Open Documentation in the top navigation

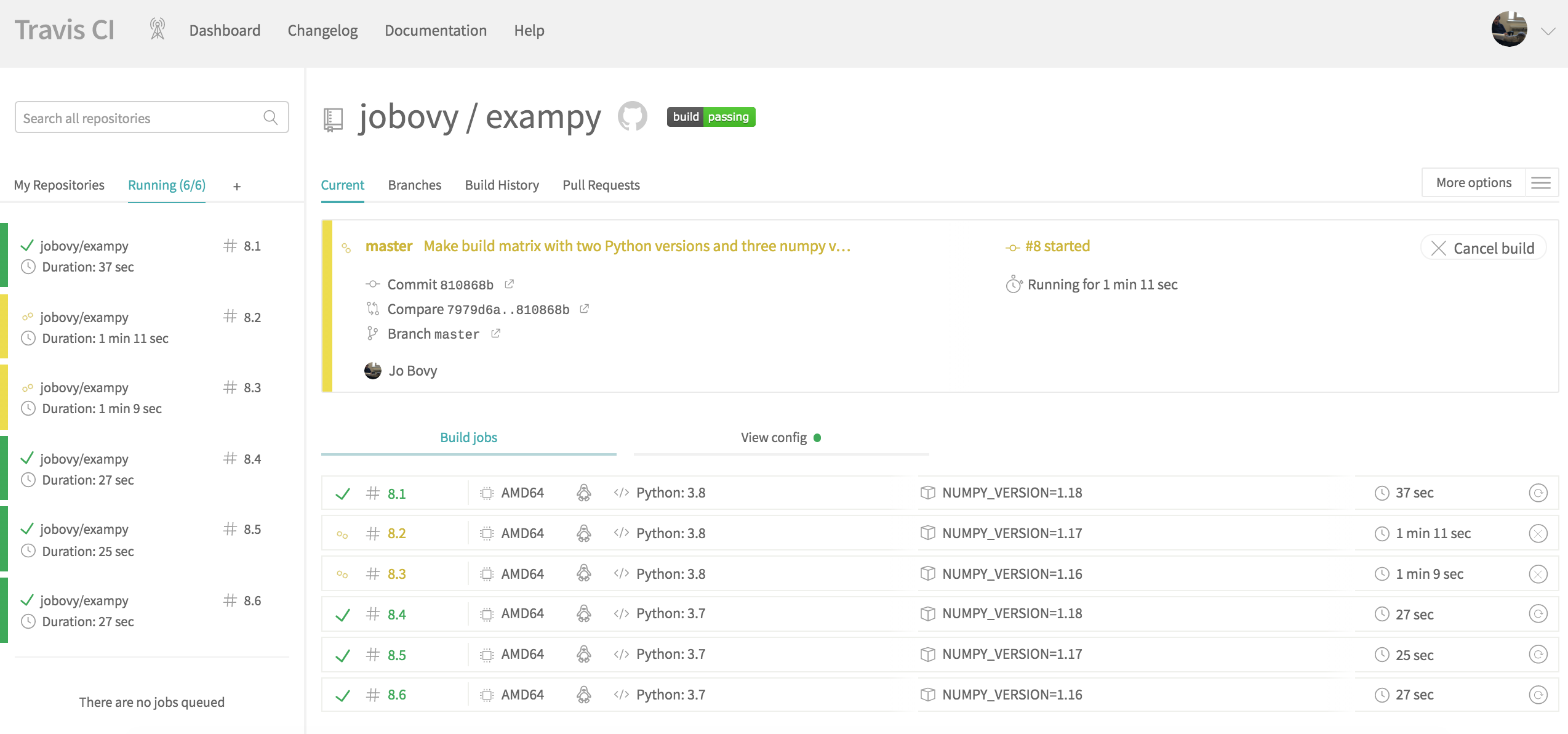click(436, 30)
